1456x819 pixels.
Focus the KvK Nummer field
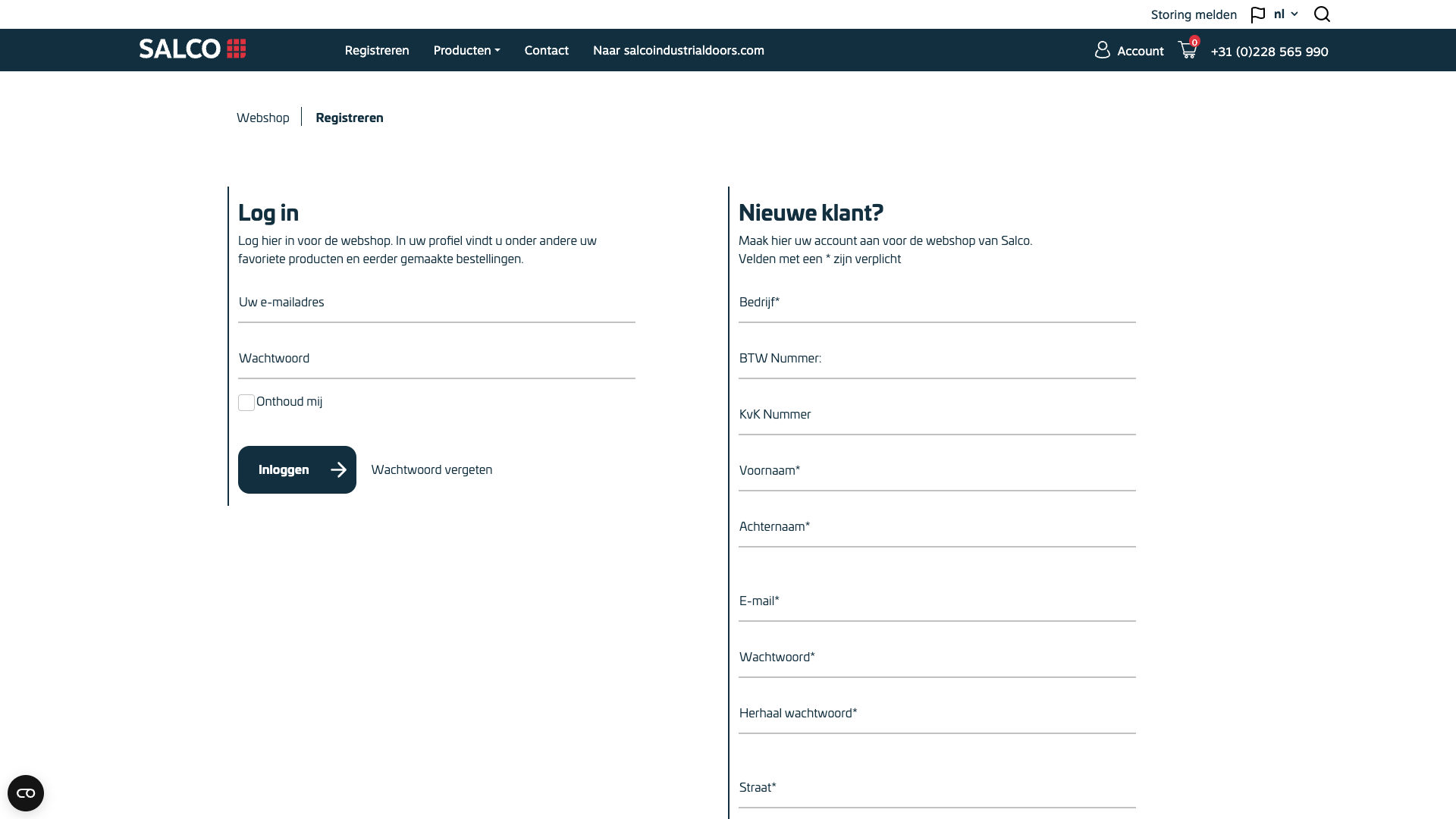pyautogui.click(x=937, y=415)
